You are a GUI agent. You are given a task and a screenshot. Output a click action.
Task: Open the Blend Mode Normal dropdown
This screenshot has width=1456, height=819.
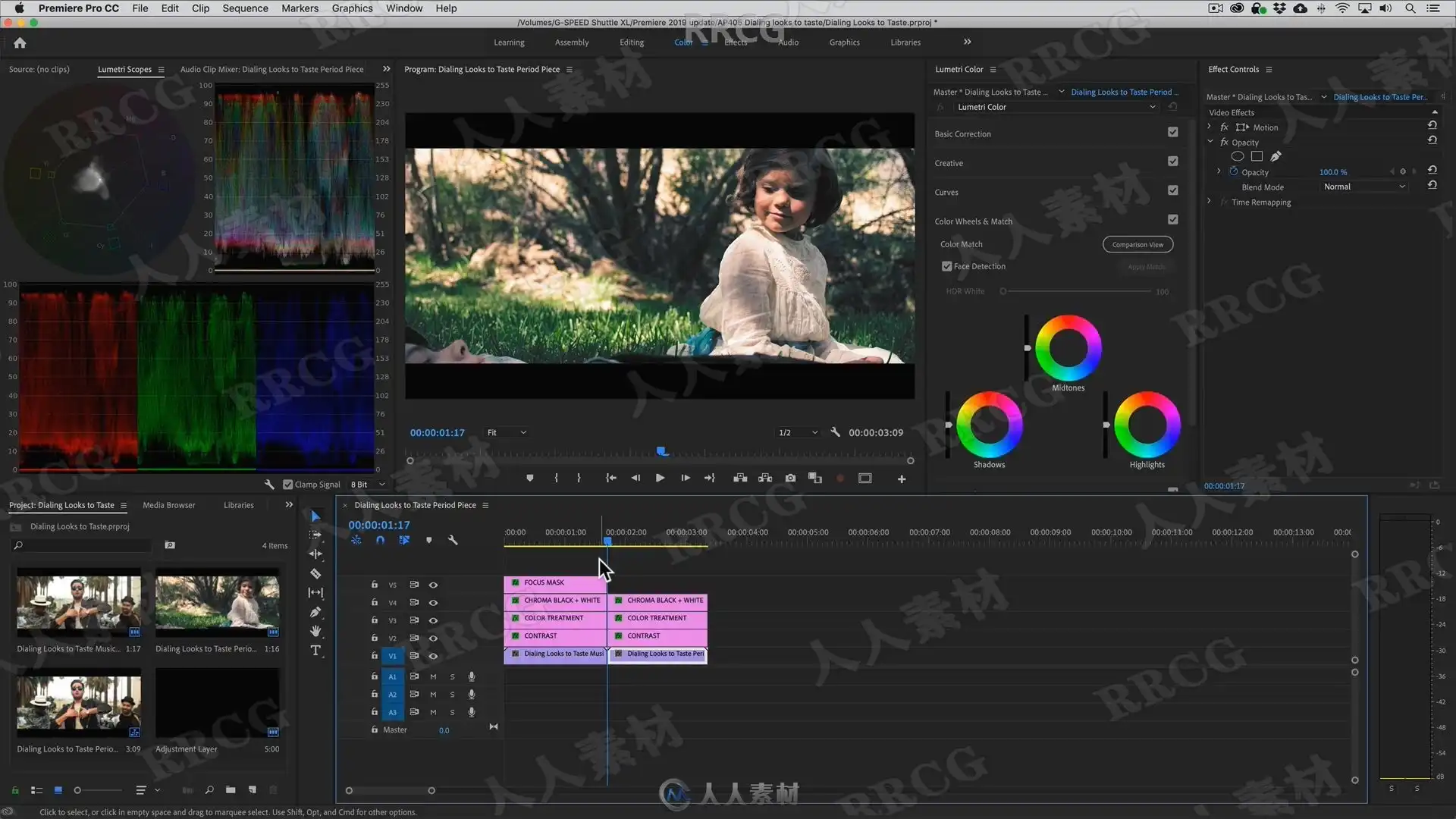point(1363,187)
